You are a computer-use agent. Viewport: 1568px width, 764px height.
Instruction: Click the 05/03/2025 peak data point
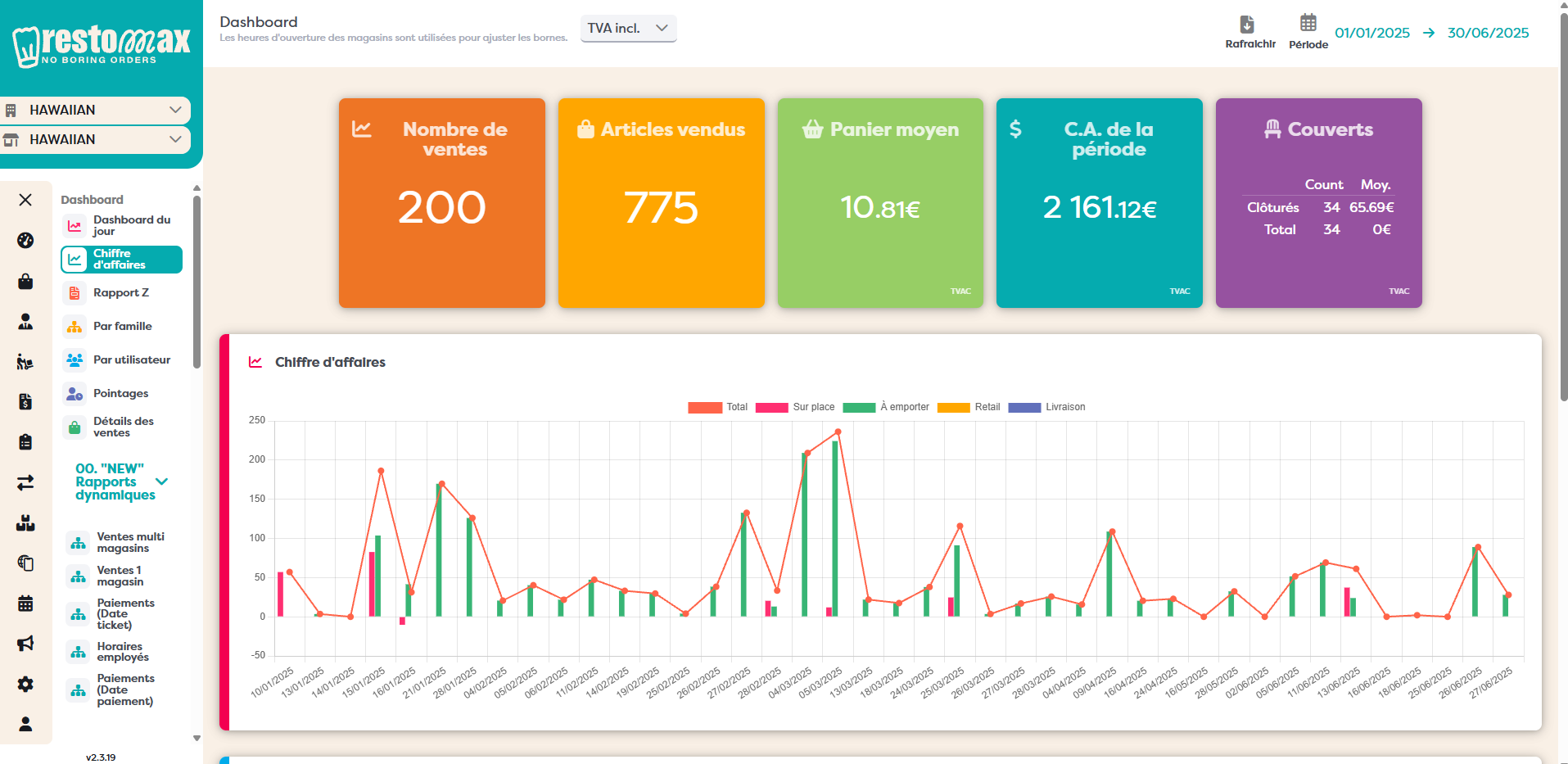838,432
